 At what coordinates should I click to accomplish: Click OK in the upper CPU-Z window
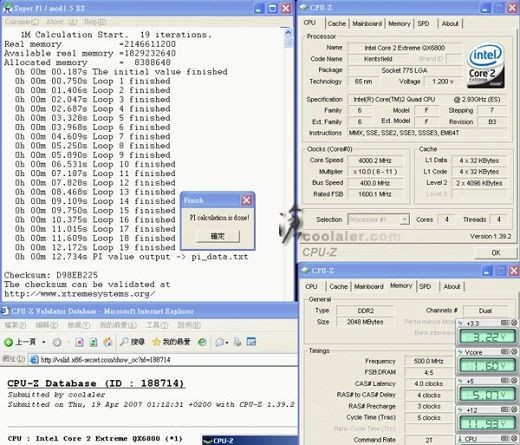496,253
